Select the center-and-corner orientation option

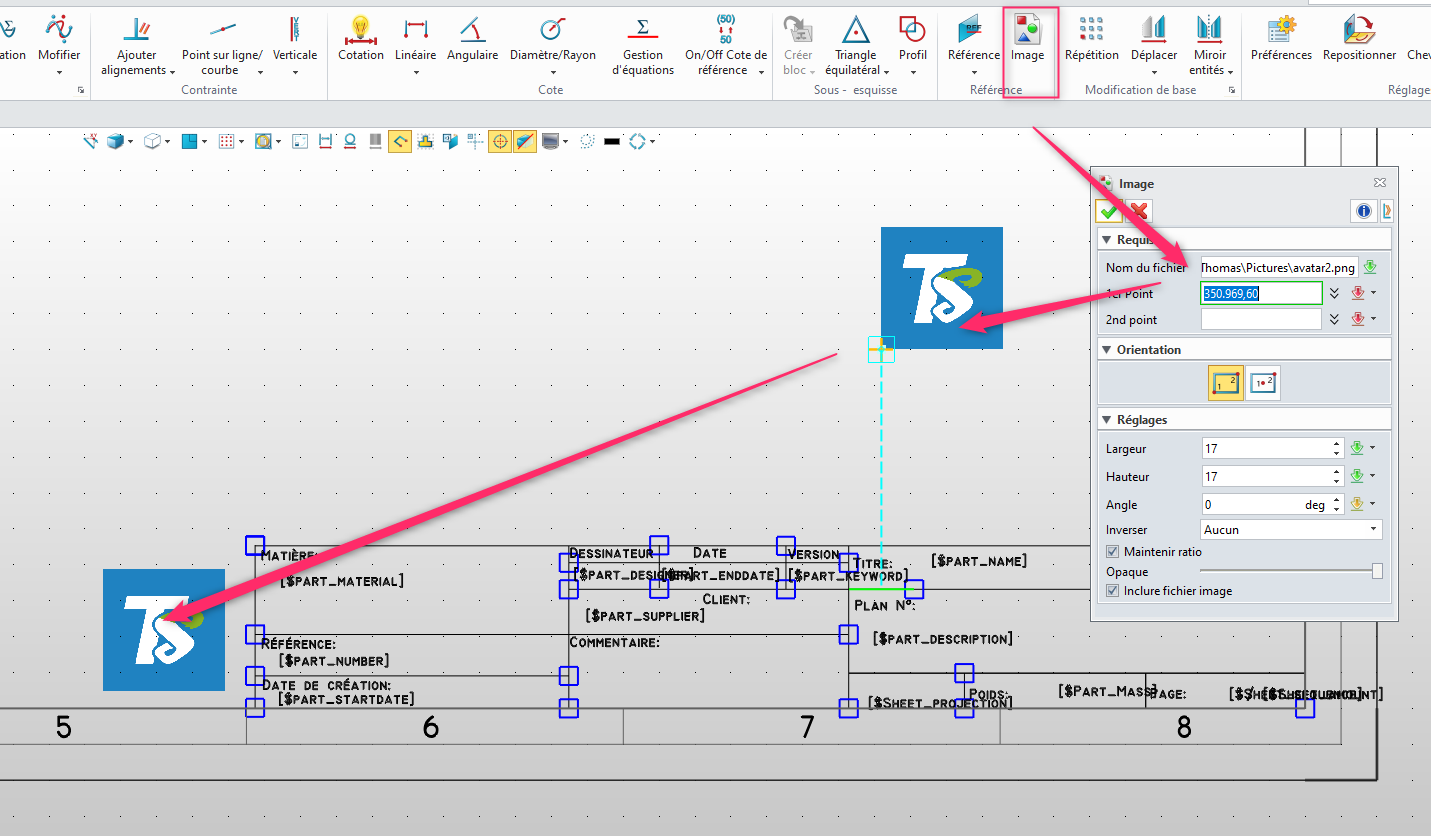coord(1264,383)
